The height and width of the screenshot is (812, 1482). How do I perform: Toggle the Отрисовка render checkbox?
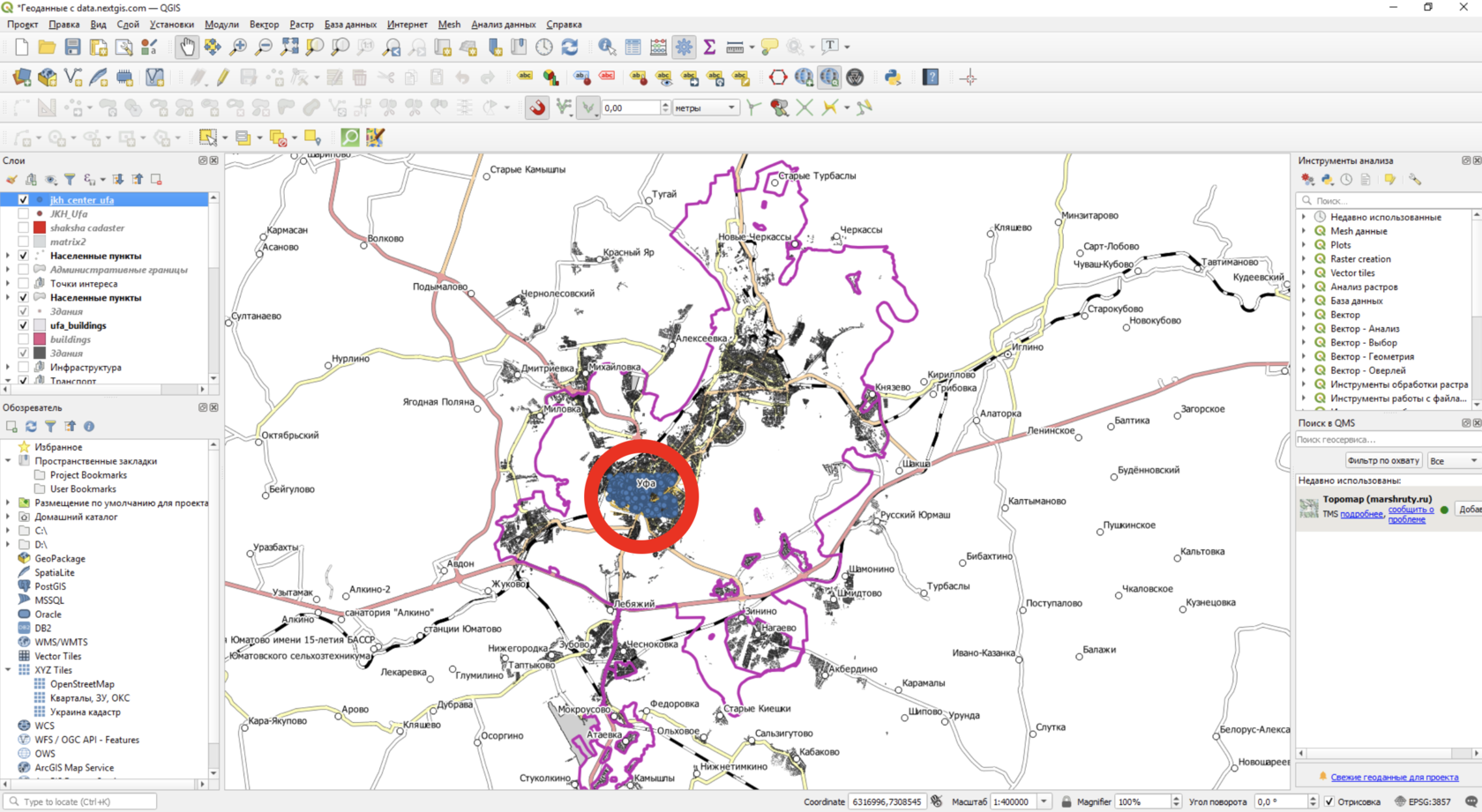tap(1329, 801)
